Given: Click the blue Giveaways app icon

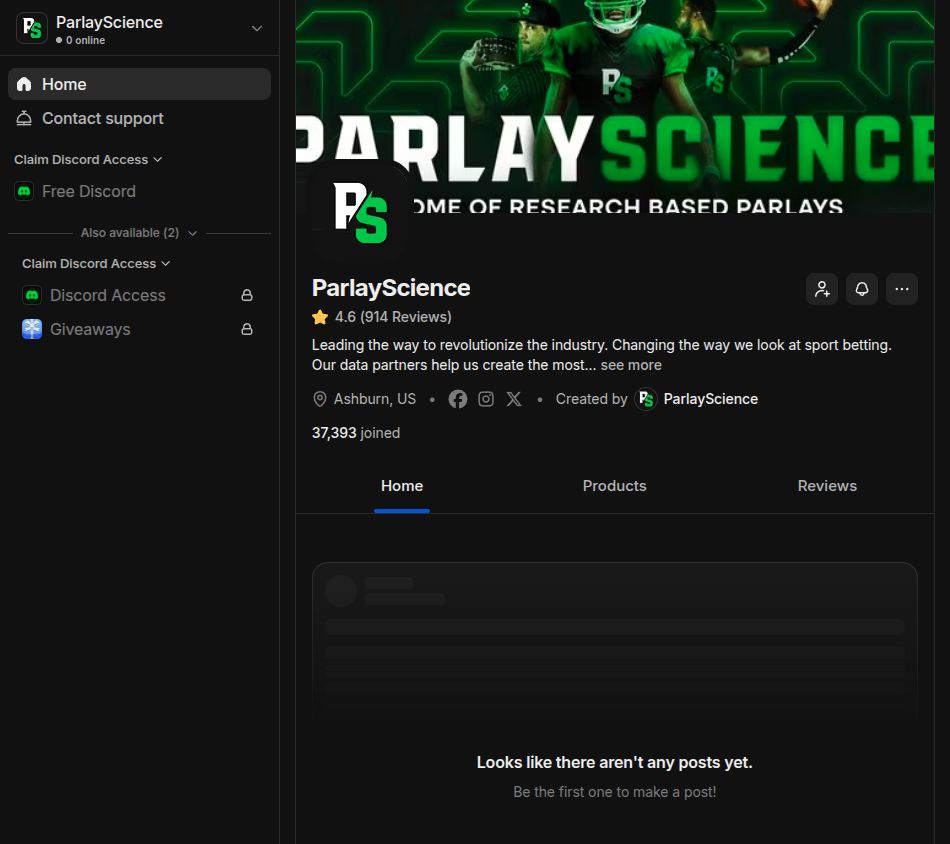Looking at the screenshot, I should tap(32, 329).
